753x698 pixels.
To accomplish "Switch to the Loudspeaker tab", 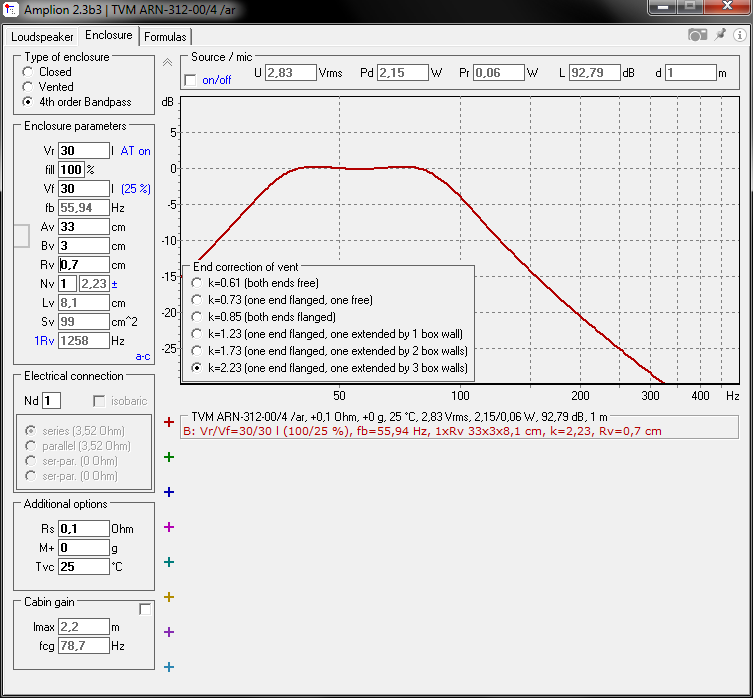I will [42, 37].
